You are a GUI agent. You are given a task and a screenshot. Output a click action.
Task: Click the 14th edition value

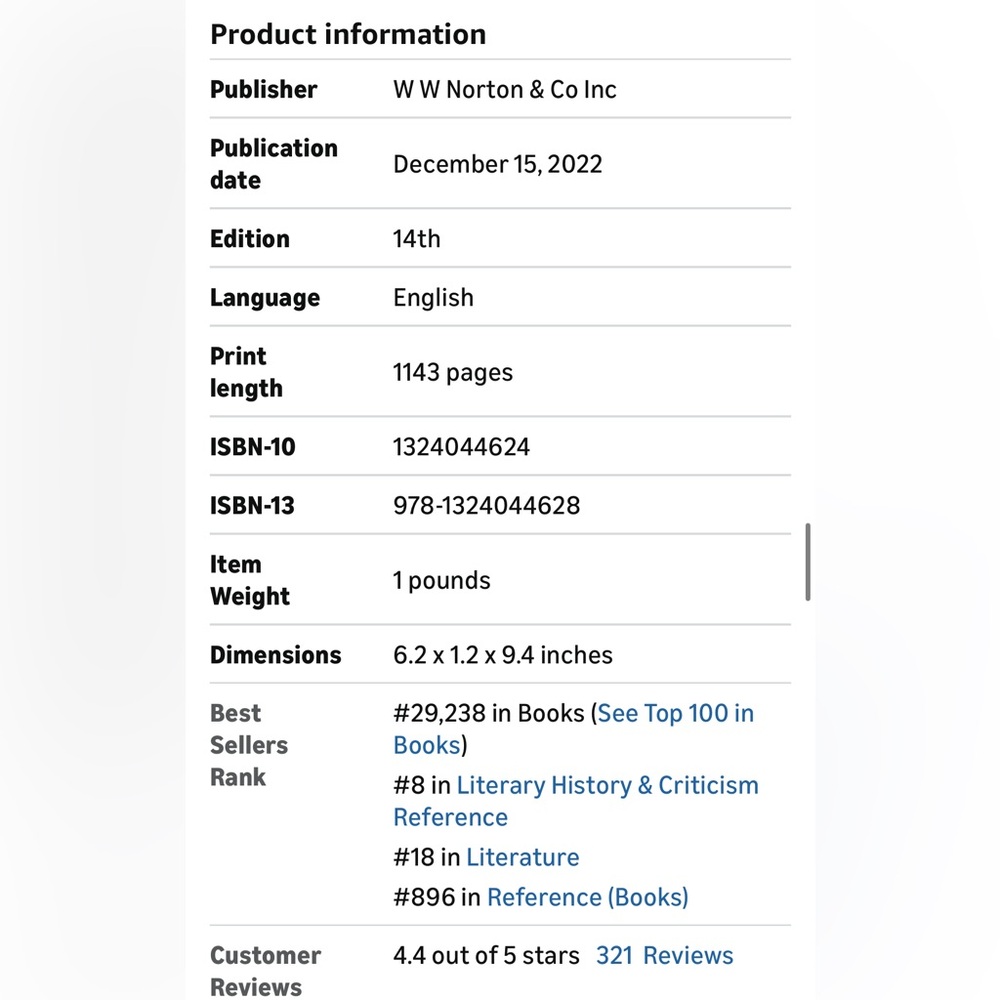416,239
